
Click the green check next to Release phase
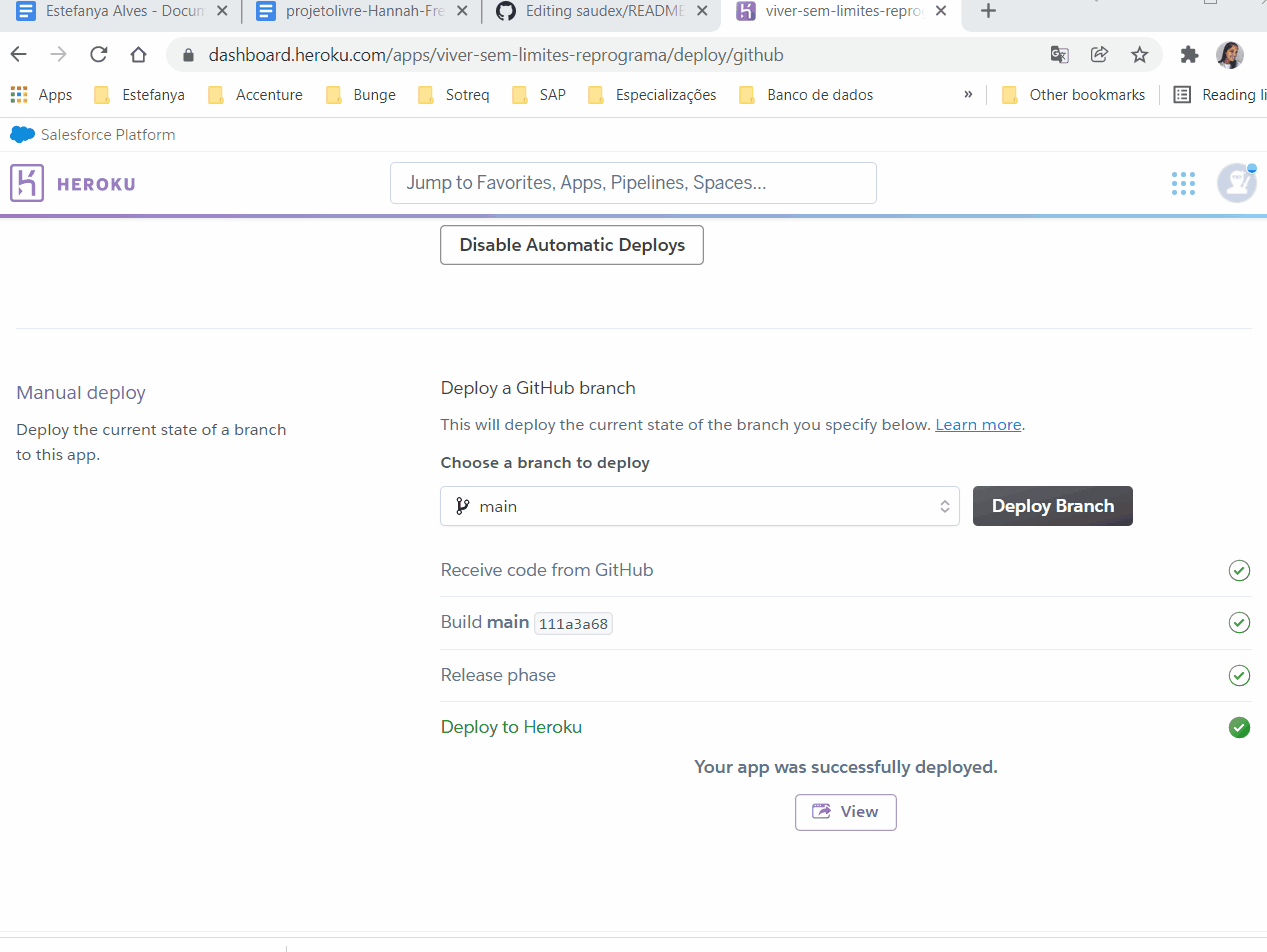click(1239, 676)
